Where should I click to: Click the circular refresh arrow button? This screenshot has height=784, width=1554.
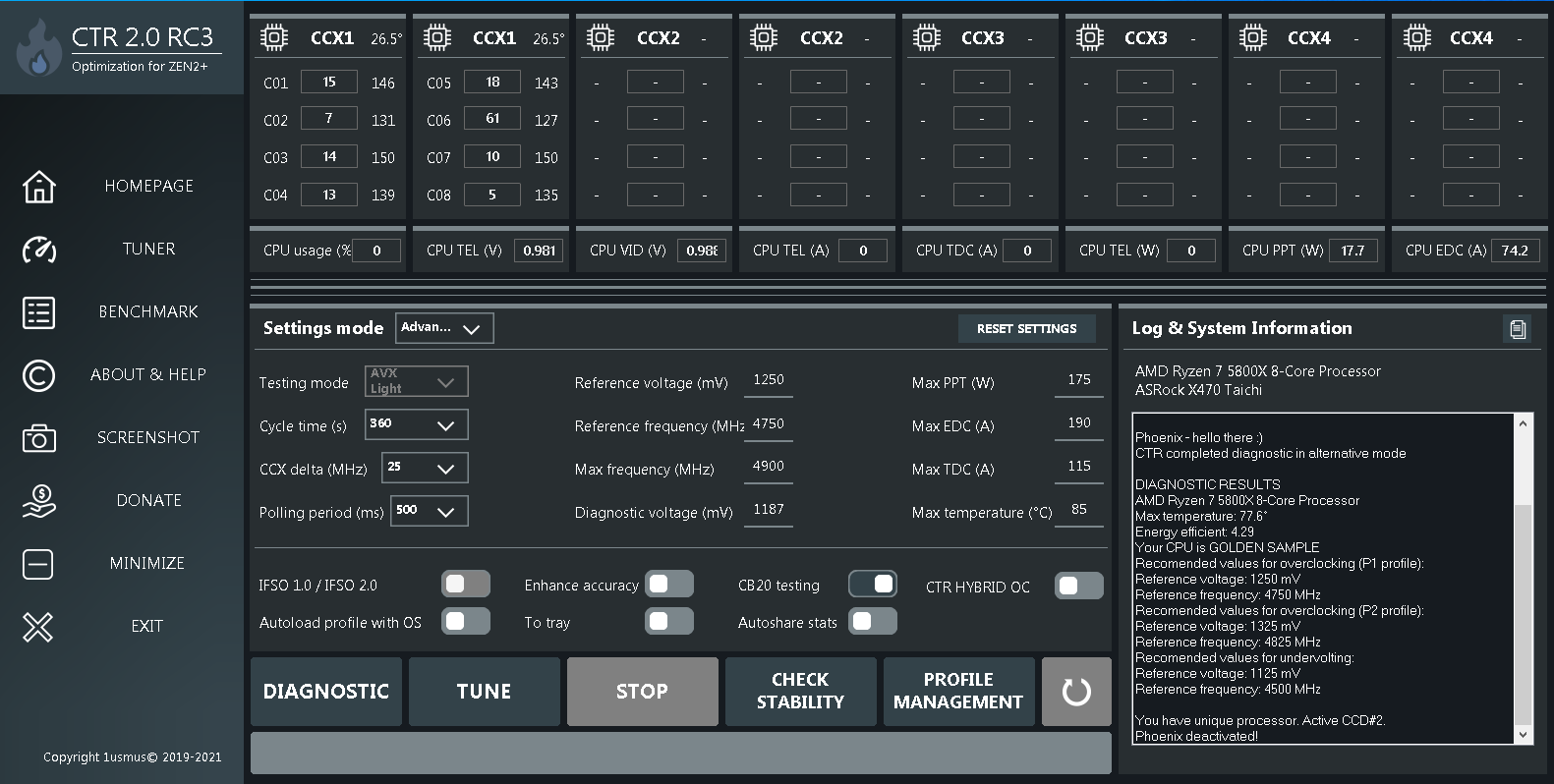1076,692
